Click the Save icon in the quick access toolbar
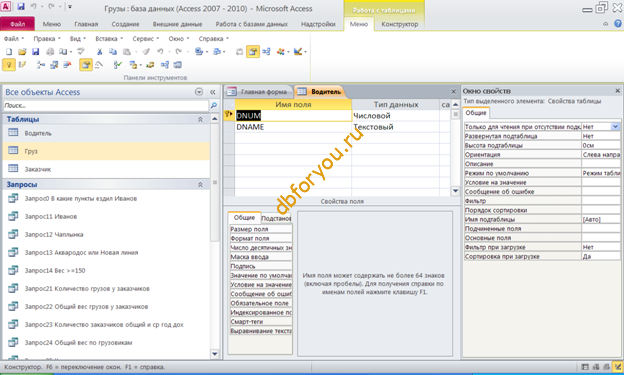624x375 pixels. click(x=21, y=7)
